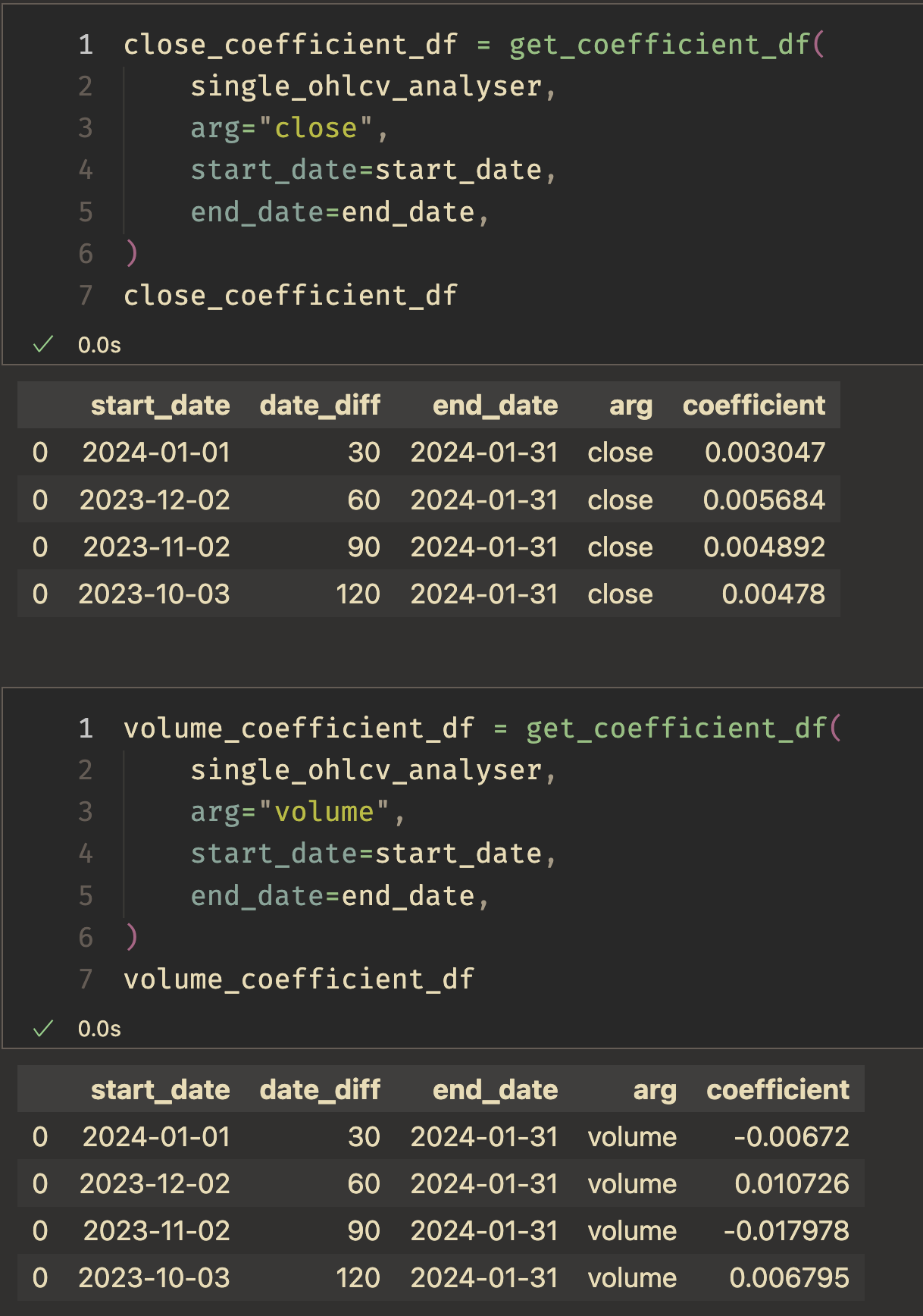Viewport: 923px width, 1316px height.
Task: Click the coefficient header in close table
Action: point(754,406)
